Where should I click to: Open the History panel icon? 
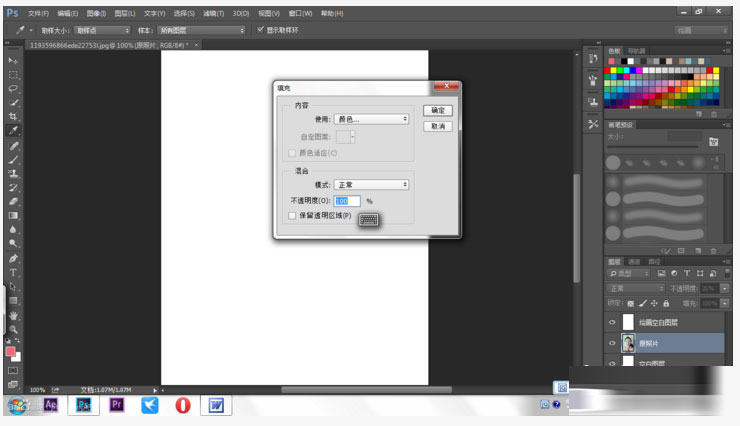(593, 58)
